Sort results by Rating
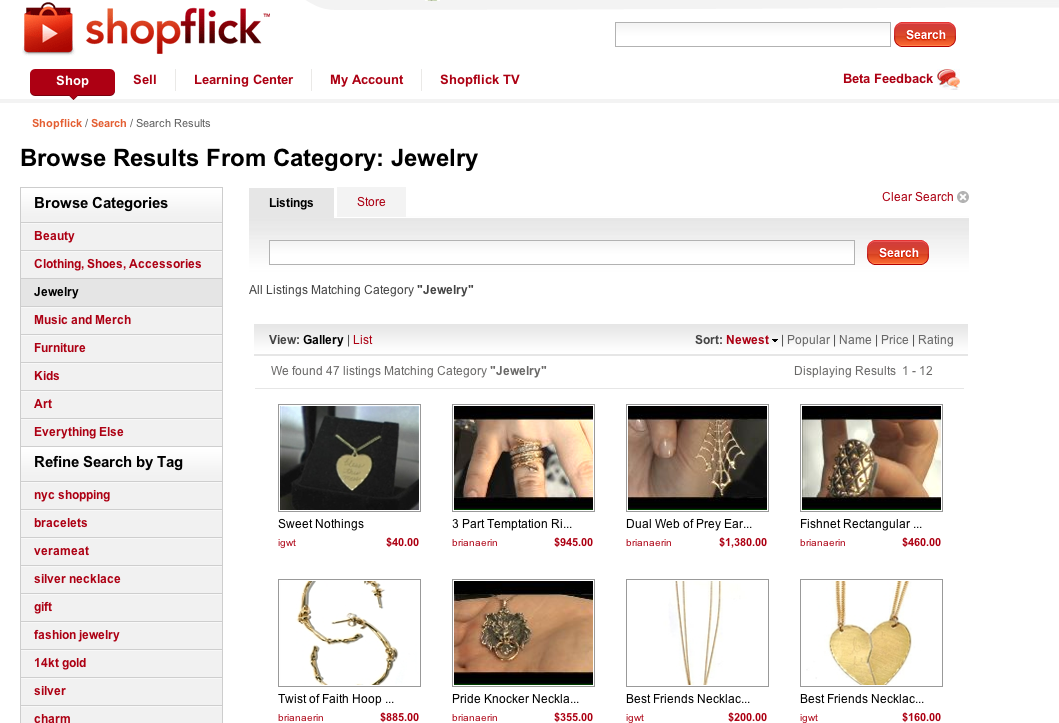This screenshot has height=723, width=1059. [935, 340]
